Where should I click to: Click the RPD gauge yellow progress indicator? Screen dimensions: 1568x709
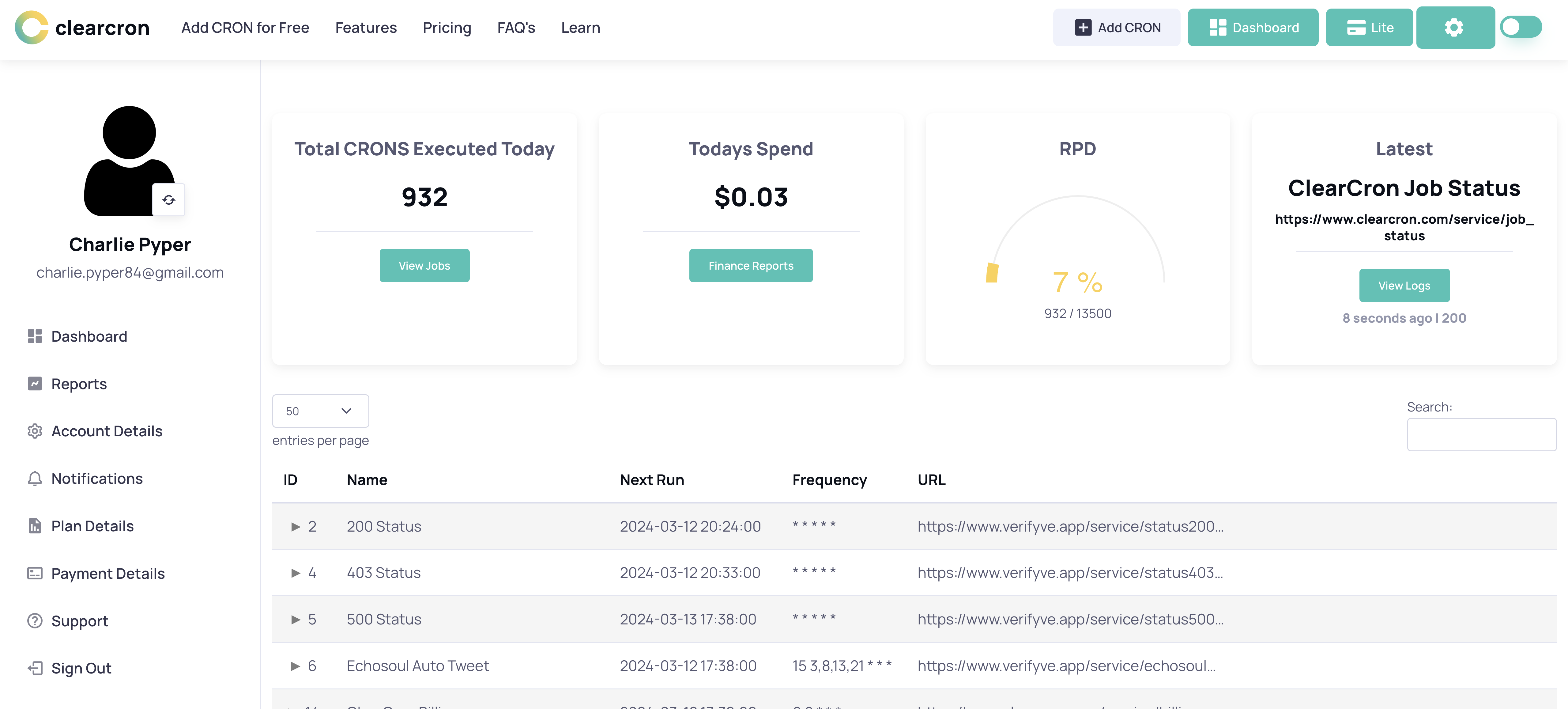pos(992,272)
